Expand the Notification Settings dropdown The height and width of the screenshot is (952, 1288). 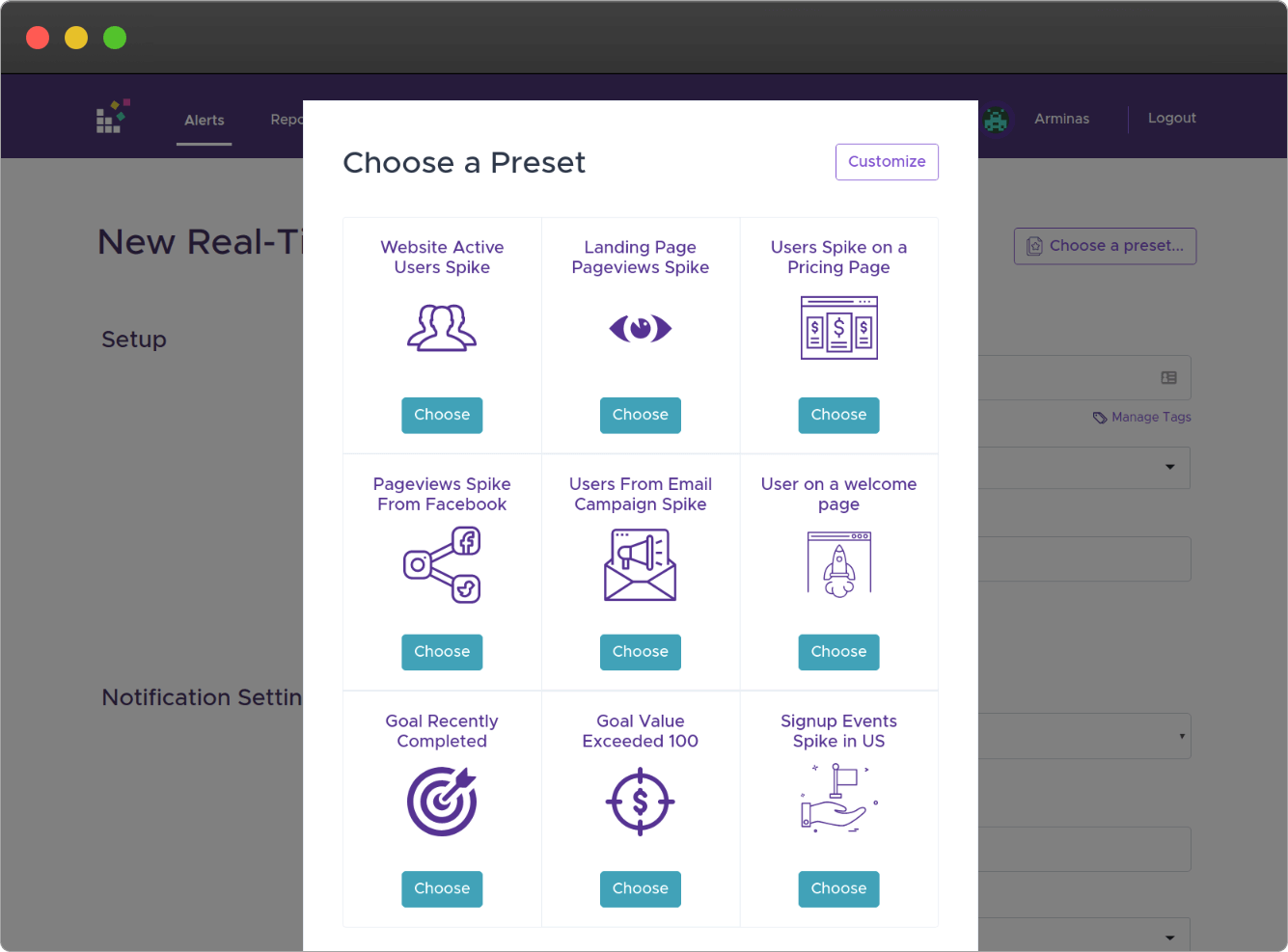1084,736
